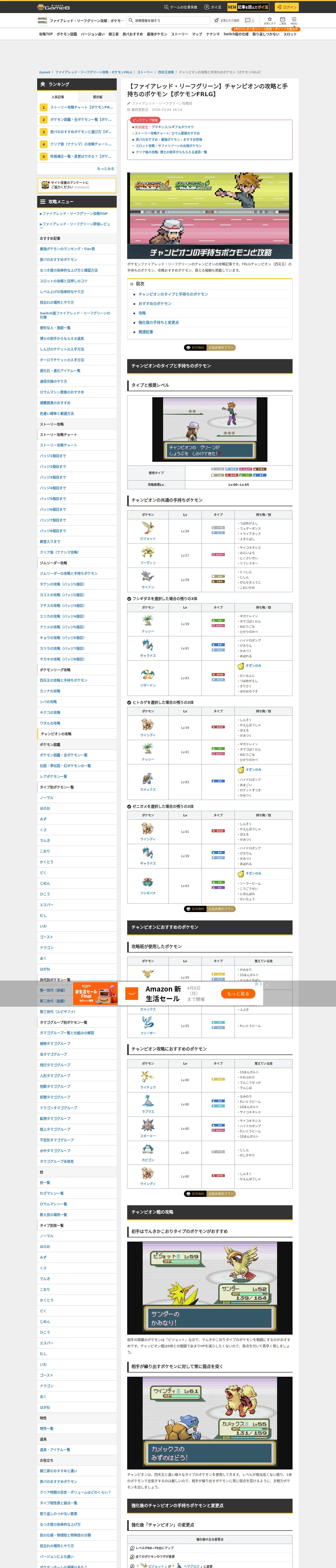Open 最強ポケモン in the top navigation

[x=157, y=34]
